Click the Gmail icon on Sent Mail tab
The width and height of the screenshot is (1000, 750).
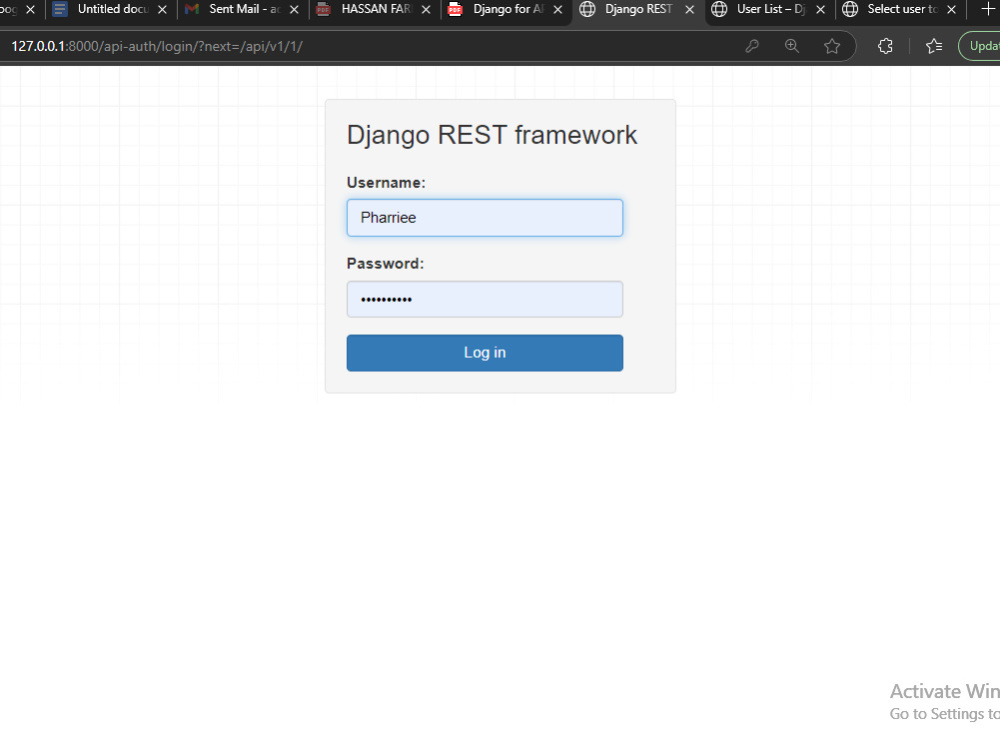coord(191,9)
